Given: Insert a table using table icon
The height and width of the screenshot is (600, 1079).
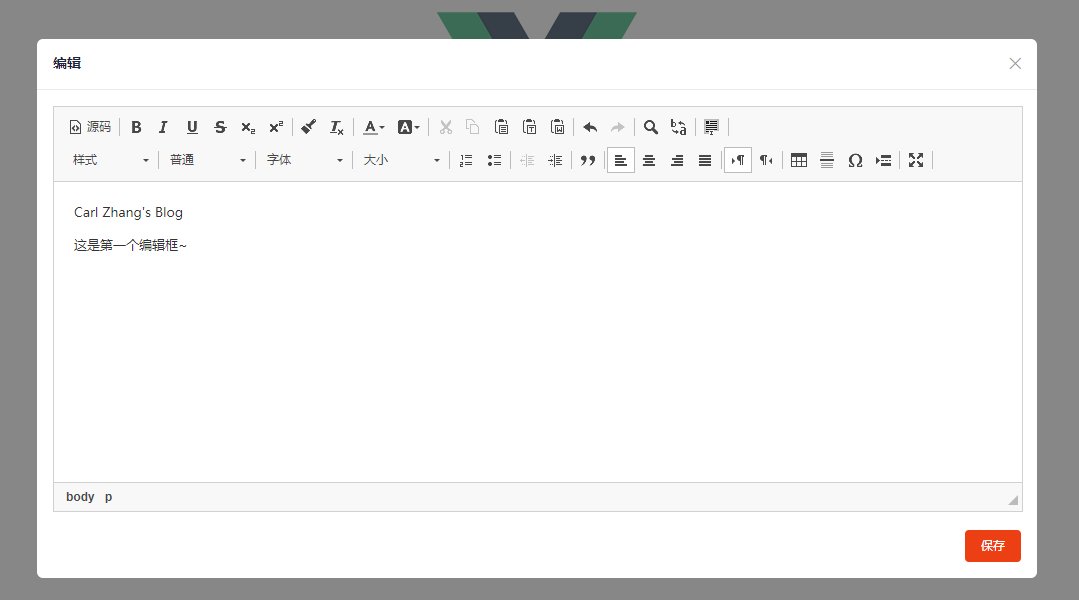Looking at the screenshot, I should 799,160.
